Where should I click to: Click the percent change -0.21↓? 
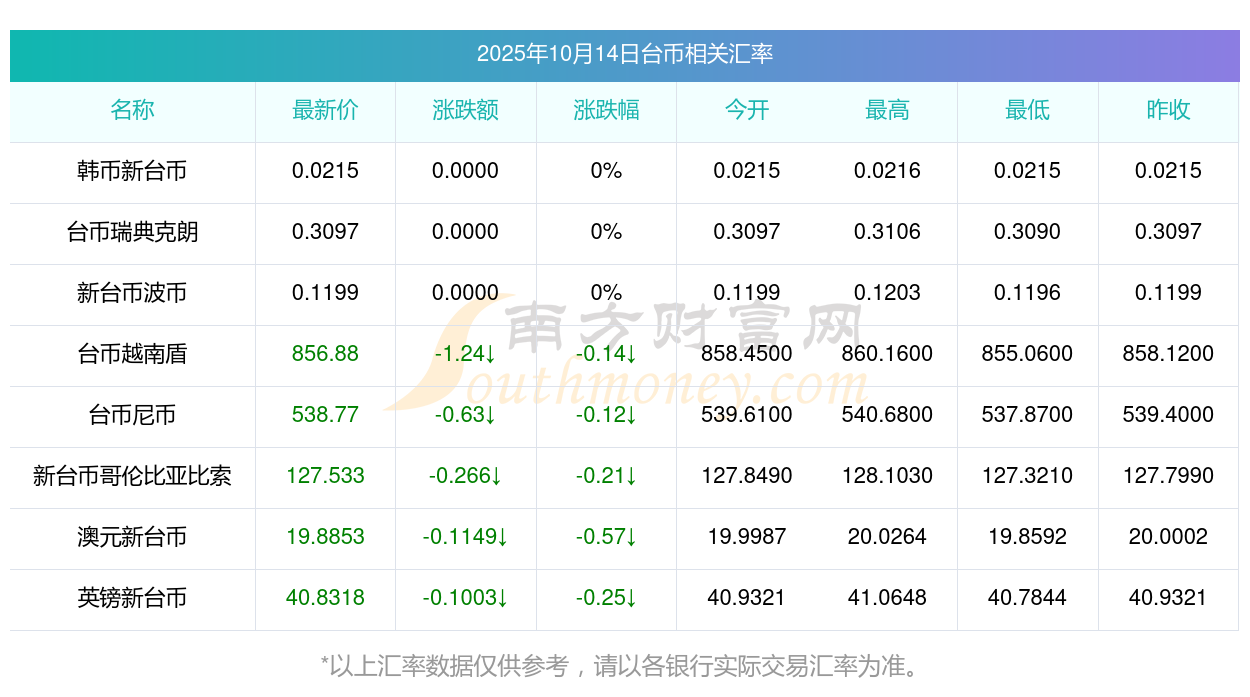[606, 476]
